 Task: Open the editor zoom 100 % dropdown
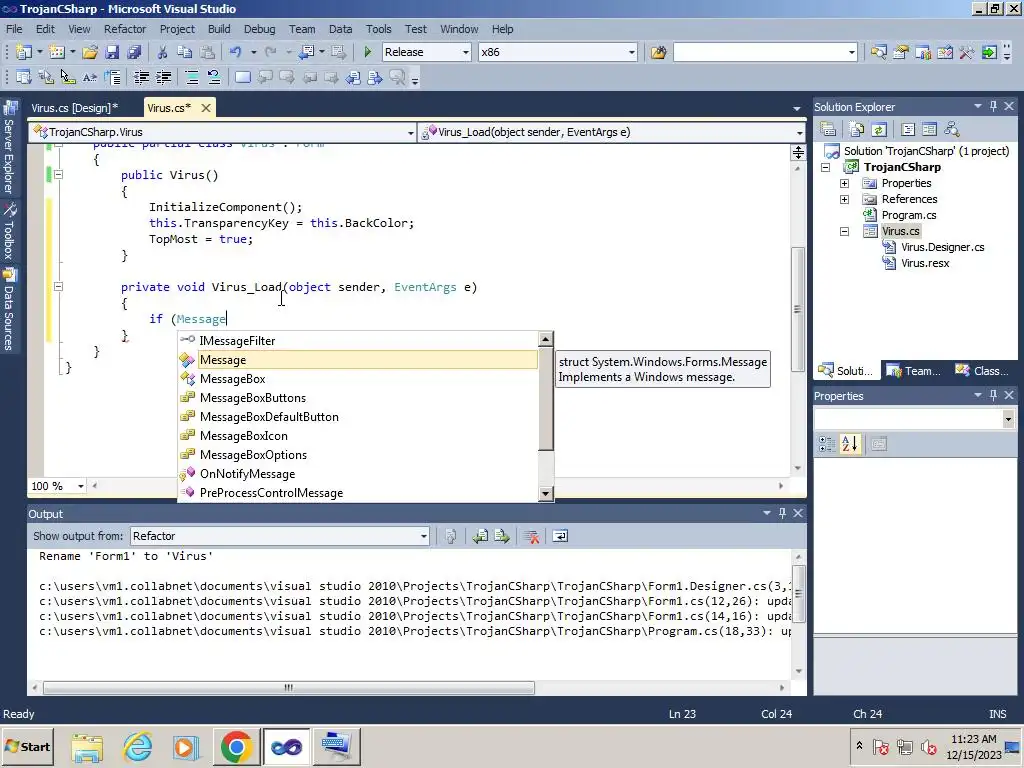tap(80, 486)
